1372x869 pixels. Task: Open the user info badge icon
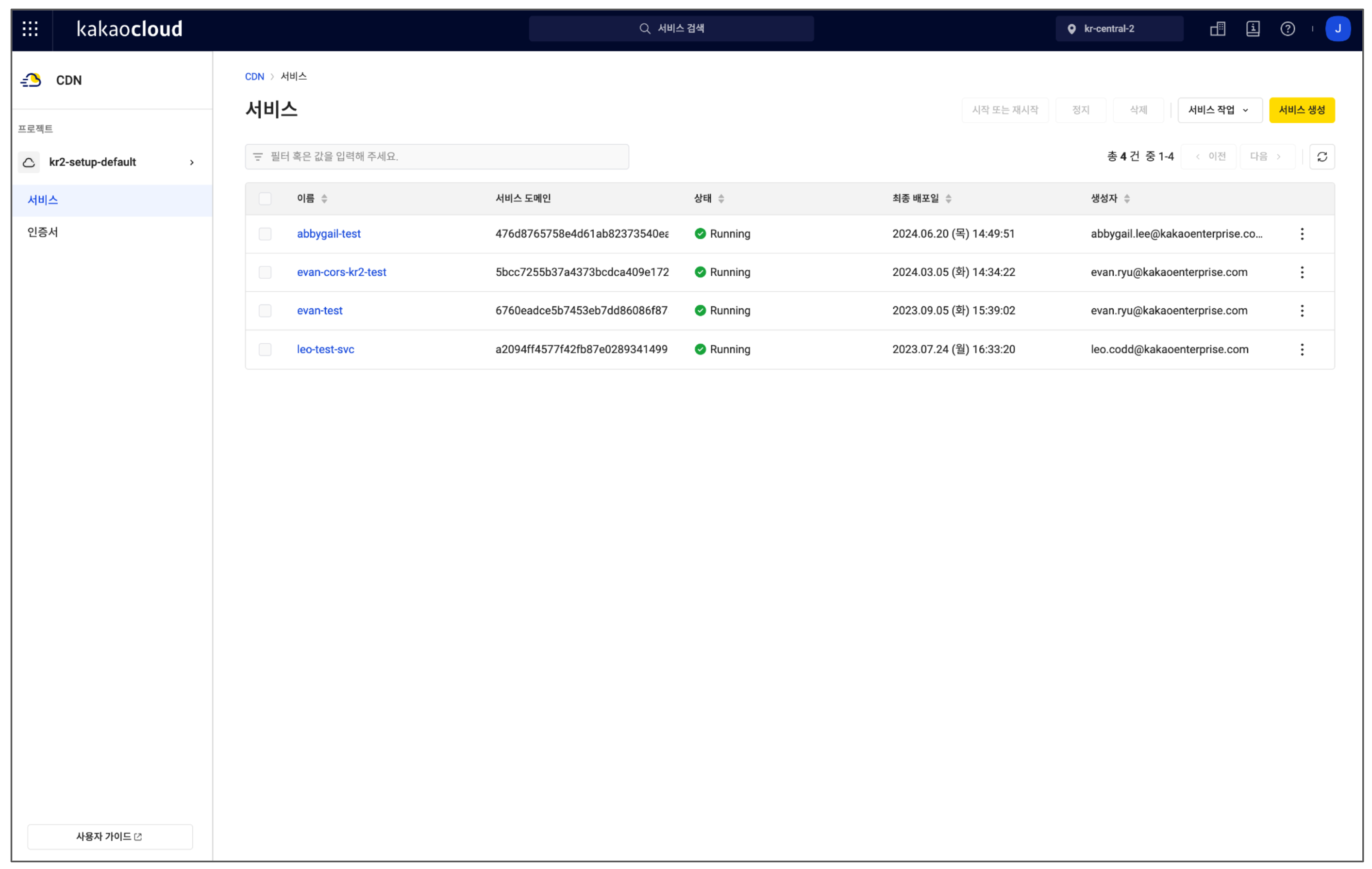coord(1253,29)
